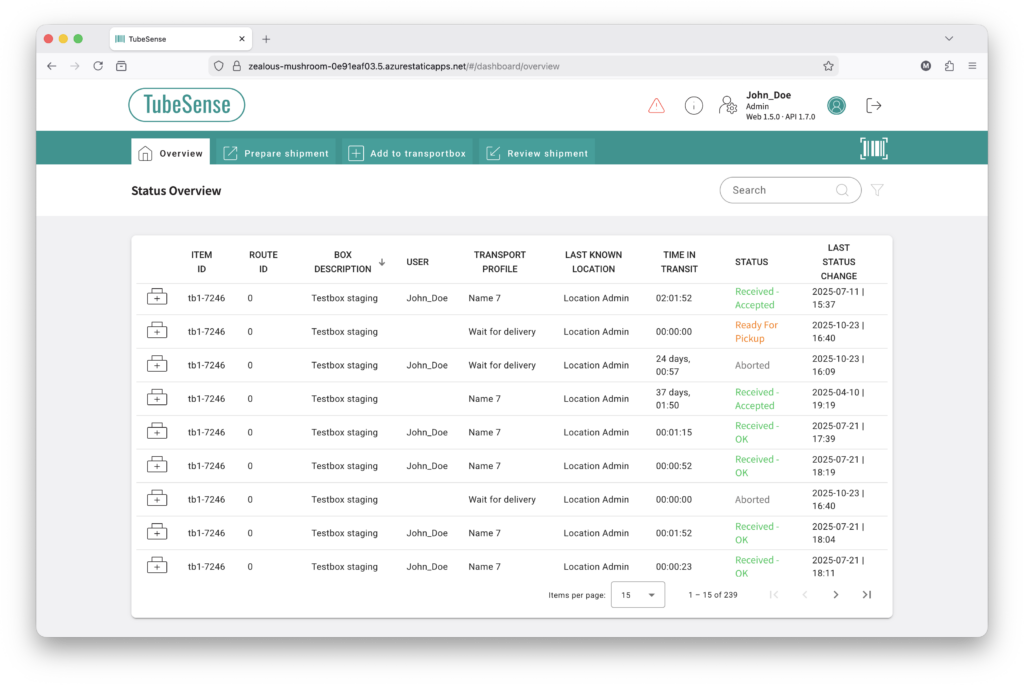1024x685 pixels.
Task: Switch to the Prepare shipment tab
Action: 275,153
